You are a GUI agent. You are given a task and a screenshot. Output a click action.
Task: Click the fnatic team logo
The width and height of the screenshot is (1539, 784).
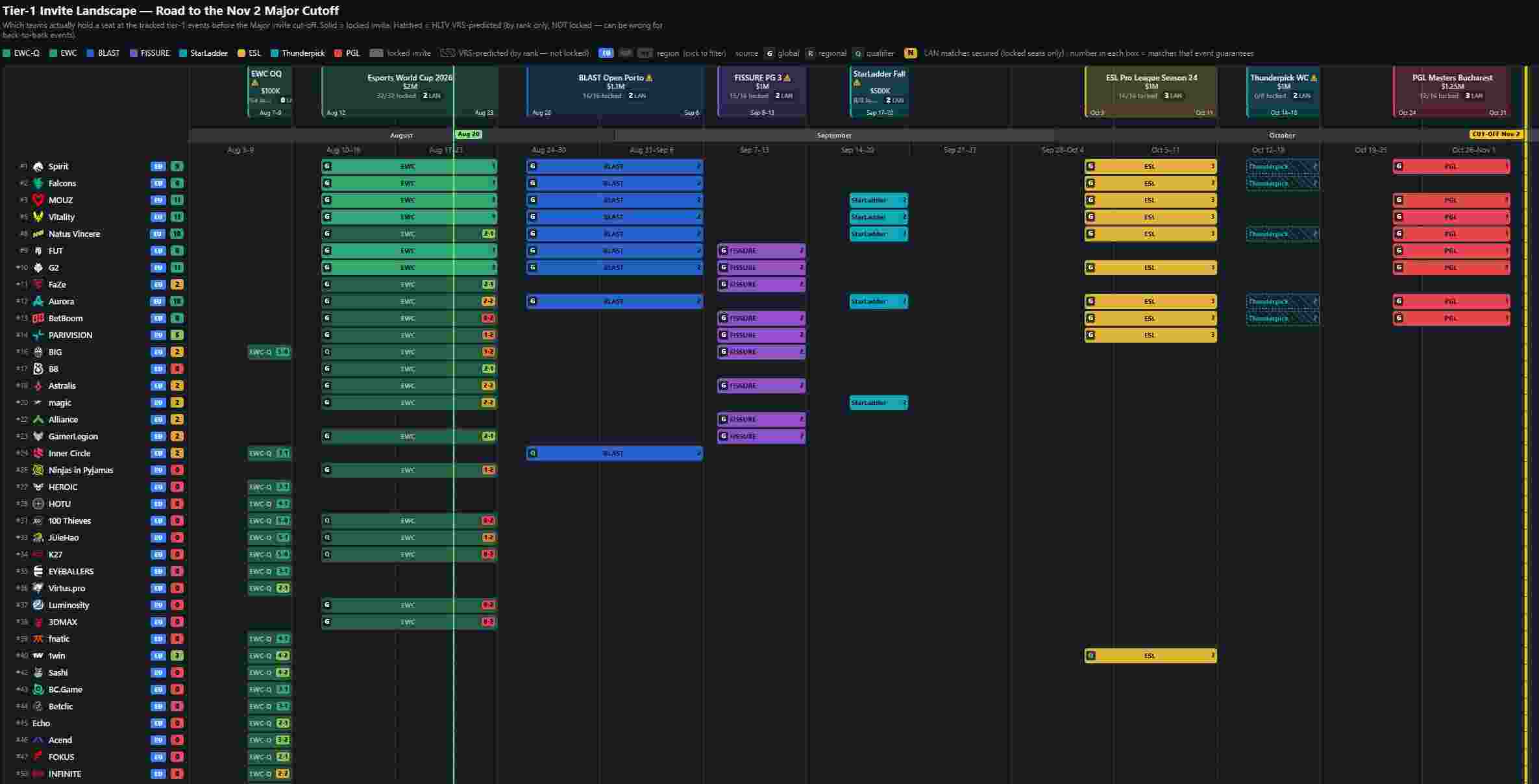(x=38, y=639)
